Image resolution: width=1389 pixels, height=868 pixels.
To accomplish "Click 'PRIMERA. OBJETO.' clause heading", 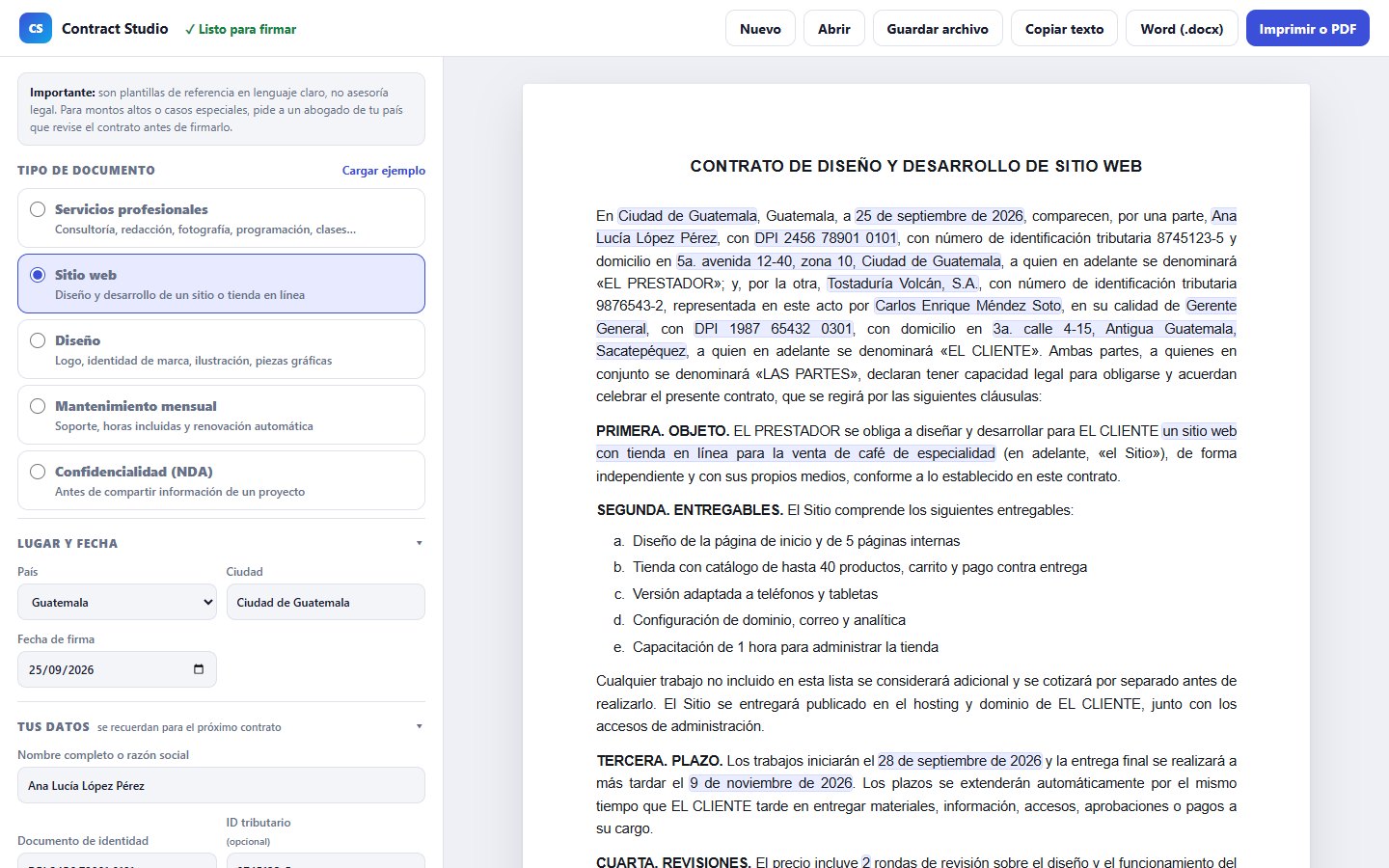I will [x=663, y=431].
